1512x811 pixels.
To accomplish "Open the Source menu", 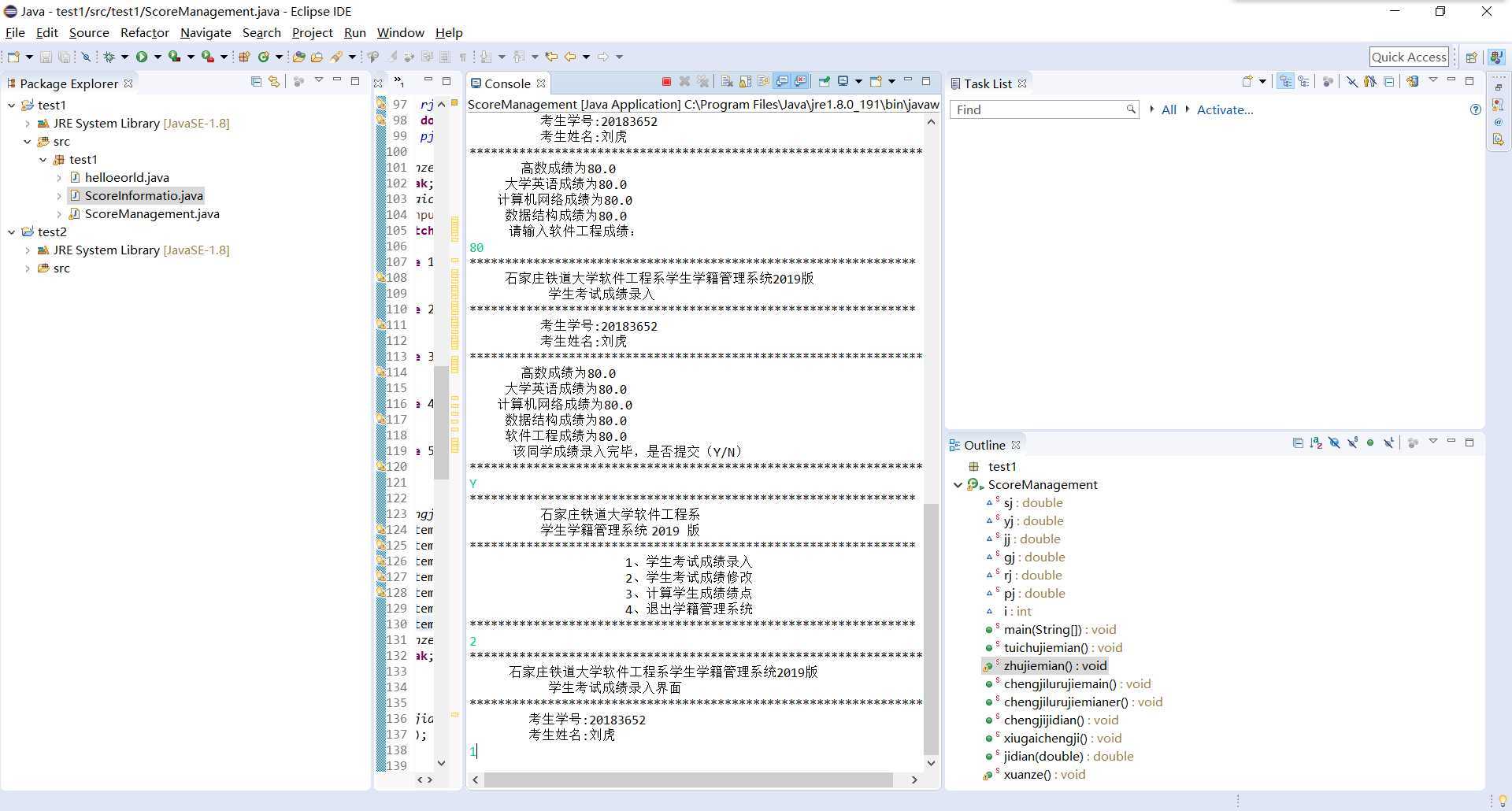I will coord(89,32).
